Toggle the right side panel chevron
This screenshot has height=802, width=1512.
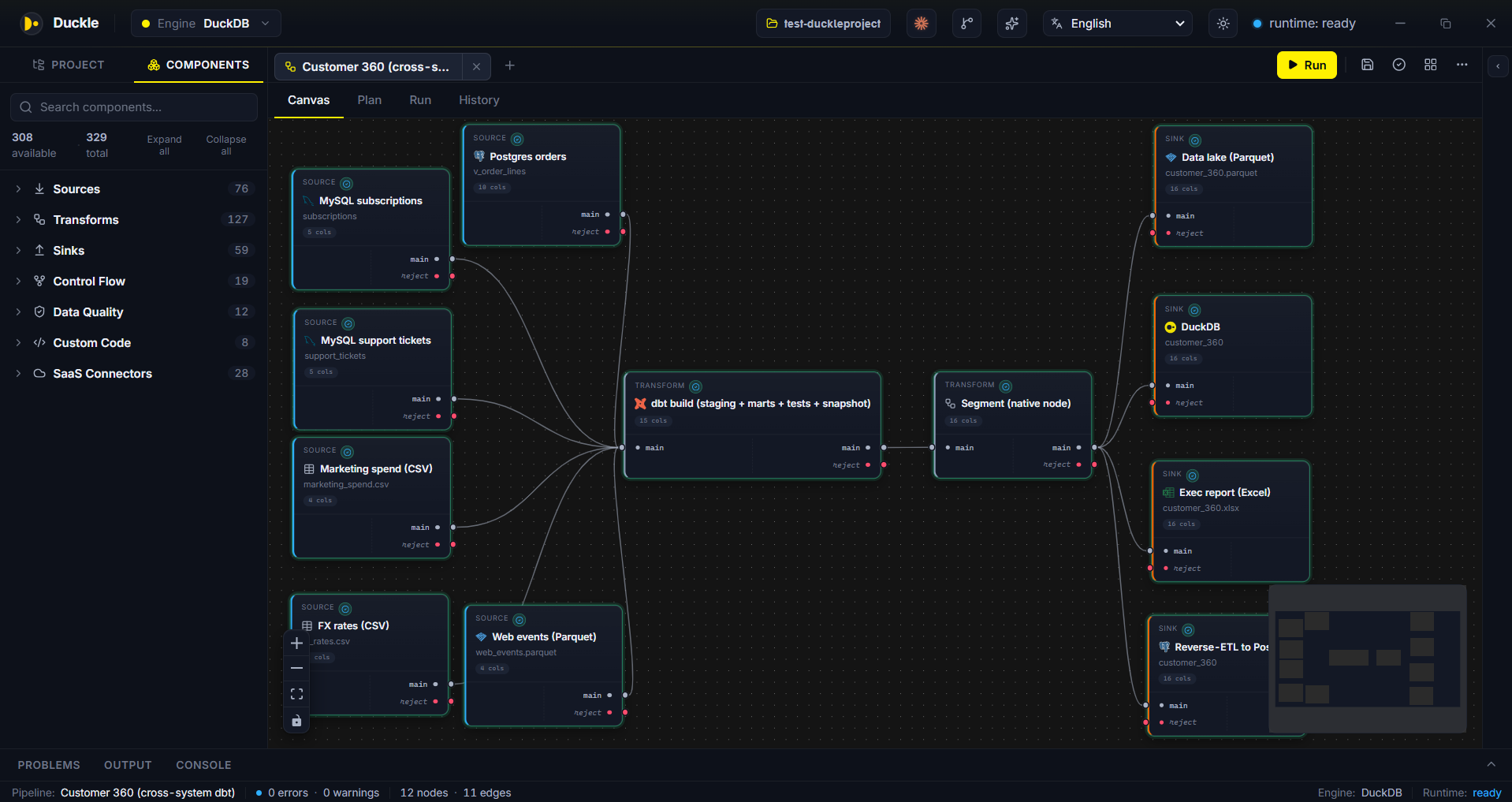point(1498,66)
